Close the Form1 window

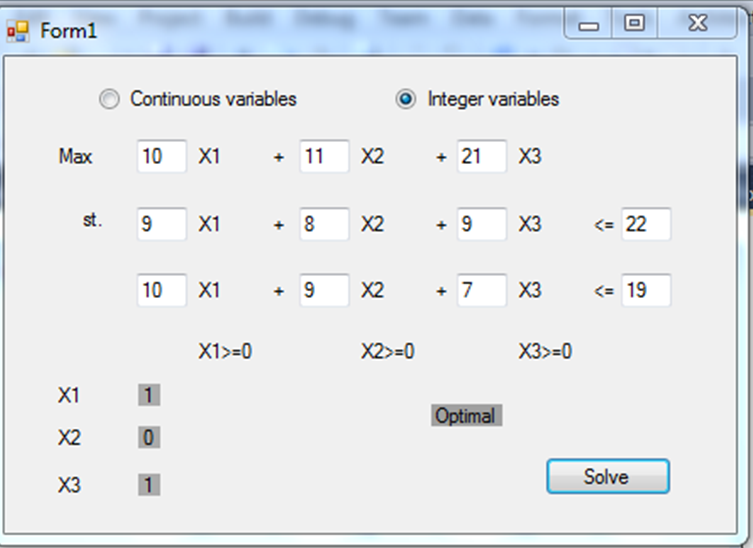(697, 24)
